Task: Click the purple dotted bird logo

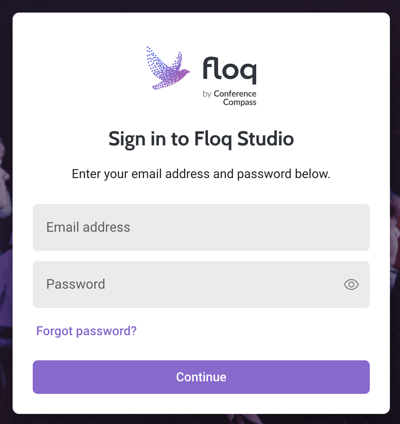Action: point(168,68)
